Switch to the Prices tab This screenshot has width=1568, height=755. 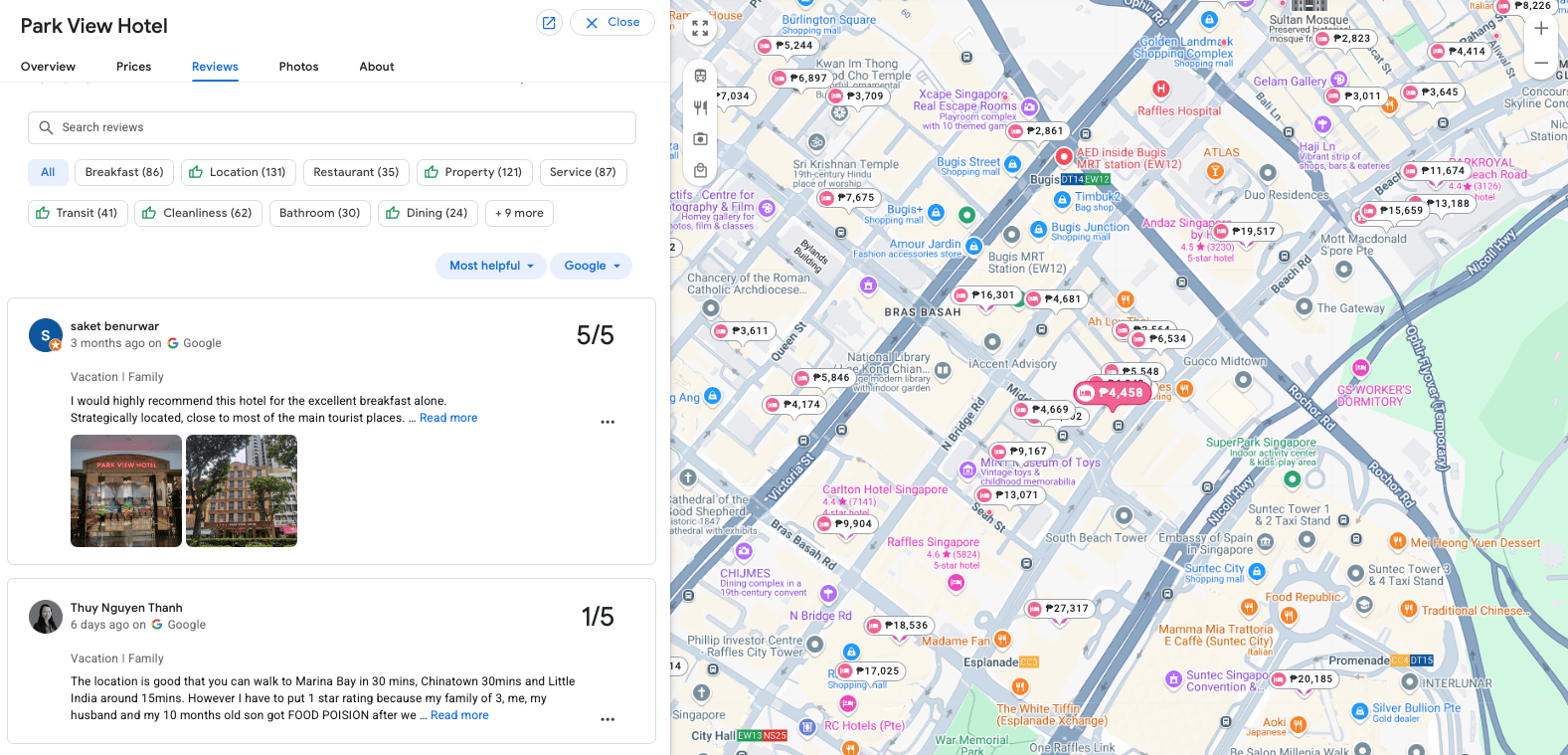pos(133,67)
